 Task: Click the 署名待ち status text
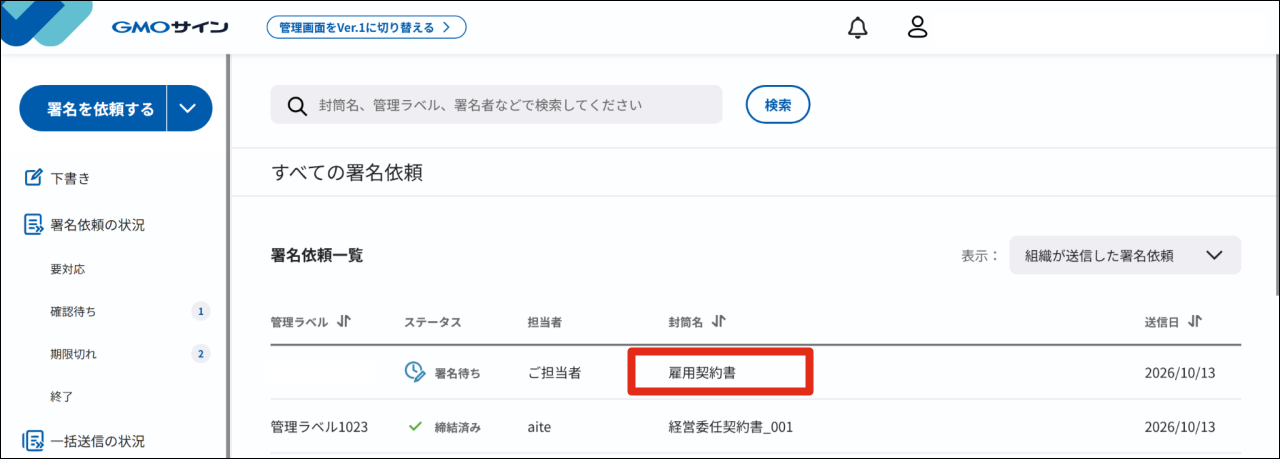(457, 373)
